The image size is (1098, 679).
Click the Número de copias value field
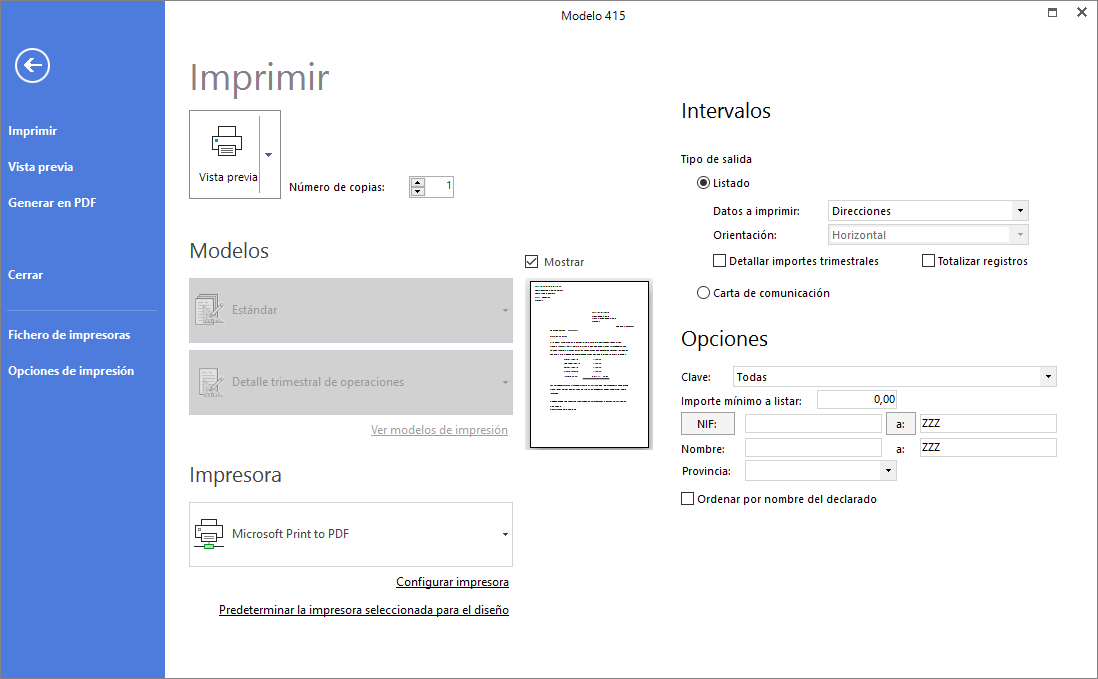tap(439, 186)
